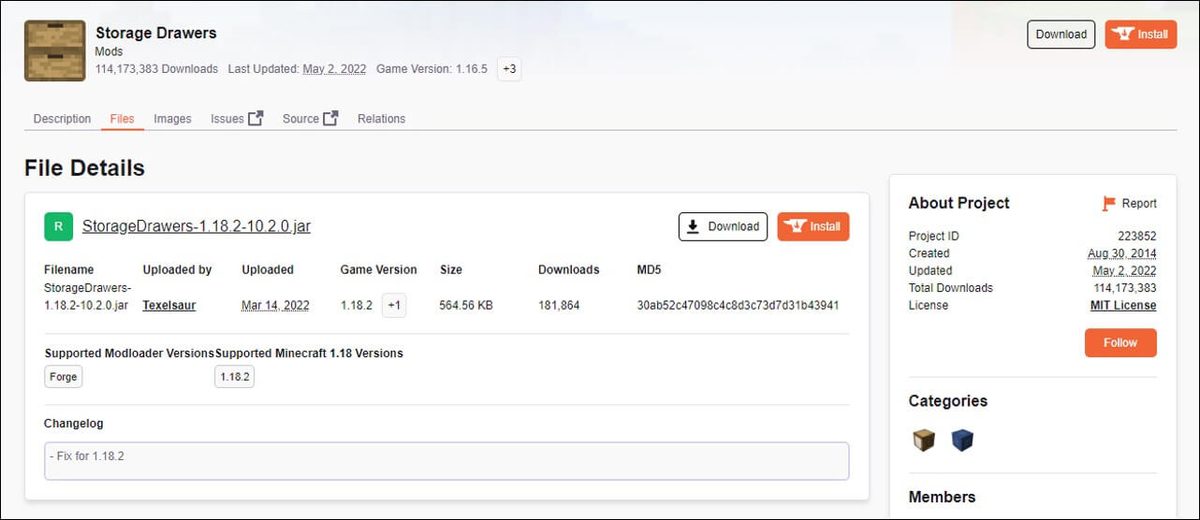Click the Download button in the page header
Image resolution: width=1200 pixels, height=520 pixels.
tap(1061, 34)
